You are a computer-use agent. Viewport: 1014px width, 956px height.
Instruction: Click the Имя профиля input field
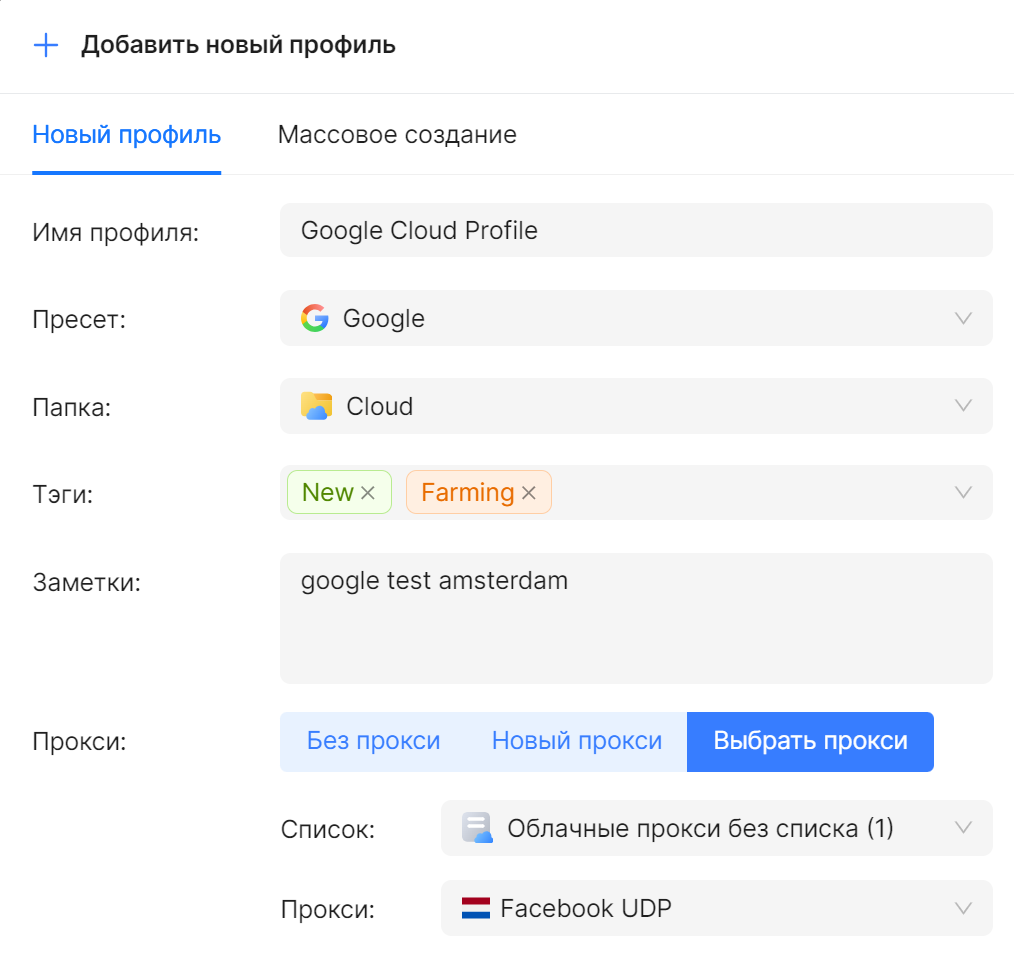pos(636,231)
